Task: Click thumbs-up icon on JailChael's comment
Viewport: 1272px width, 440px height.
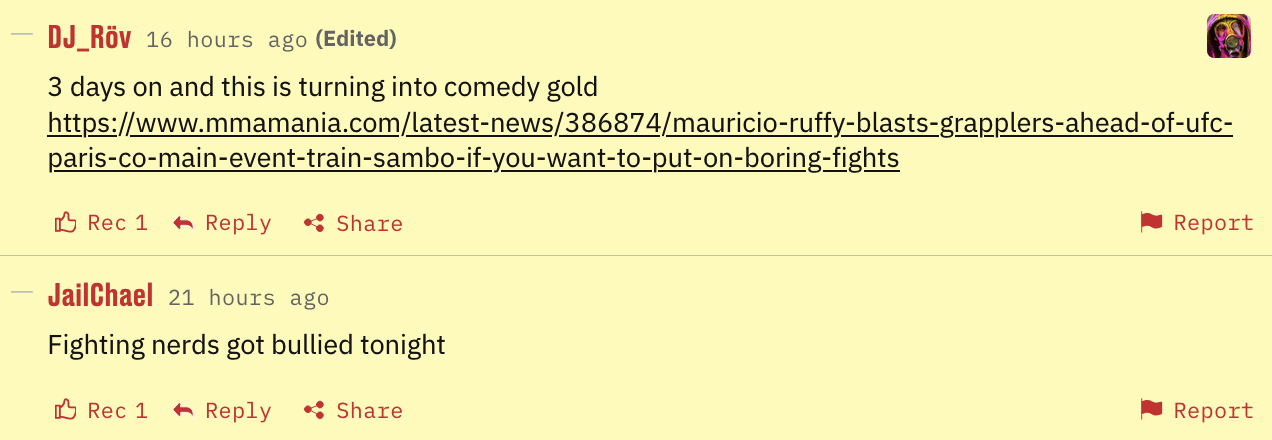Action: (x=66, y=410)
